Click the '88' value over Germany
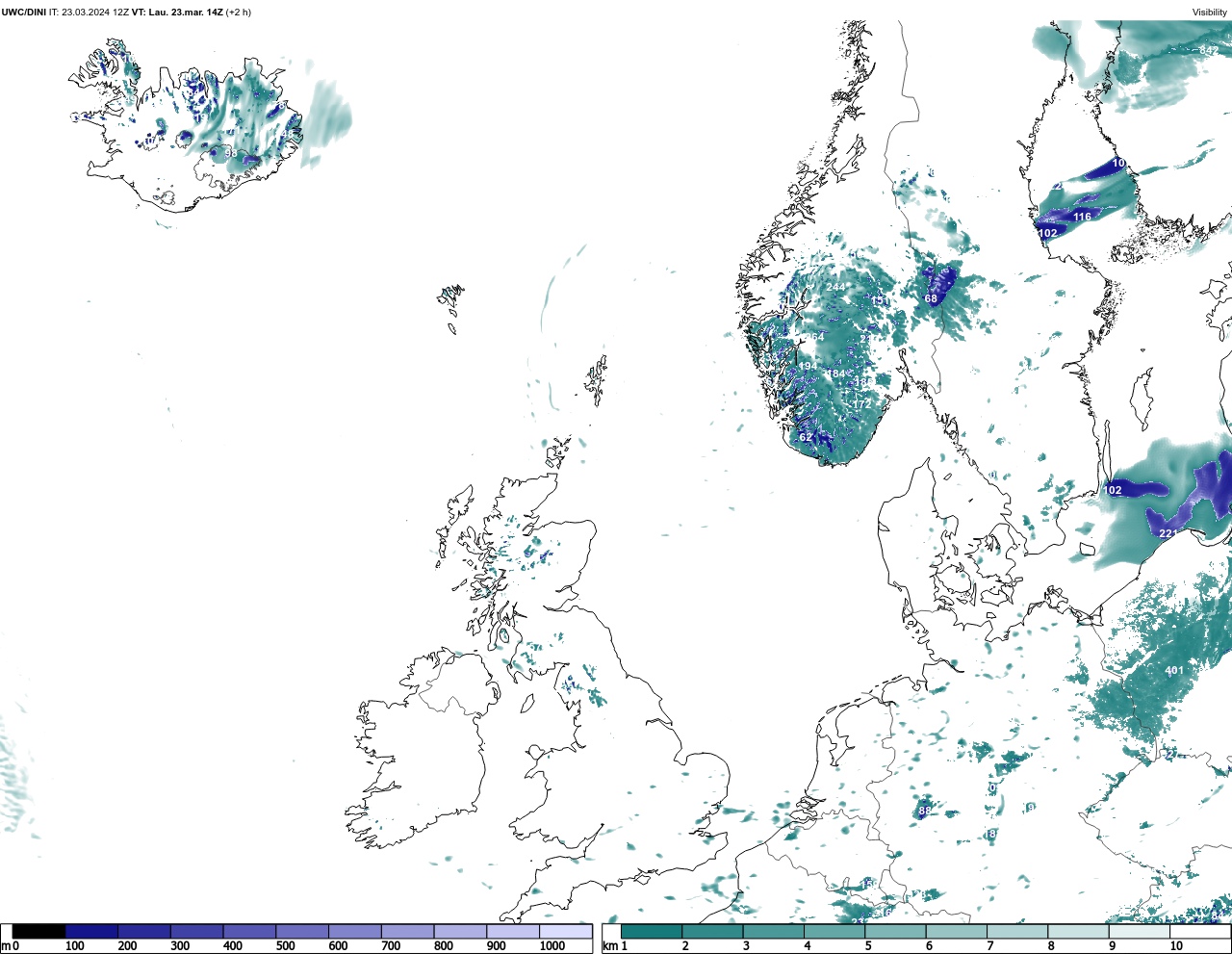1232x954 pixels. [925, 811]
